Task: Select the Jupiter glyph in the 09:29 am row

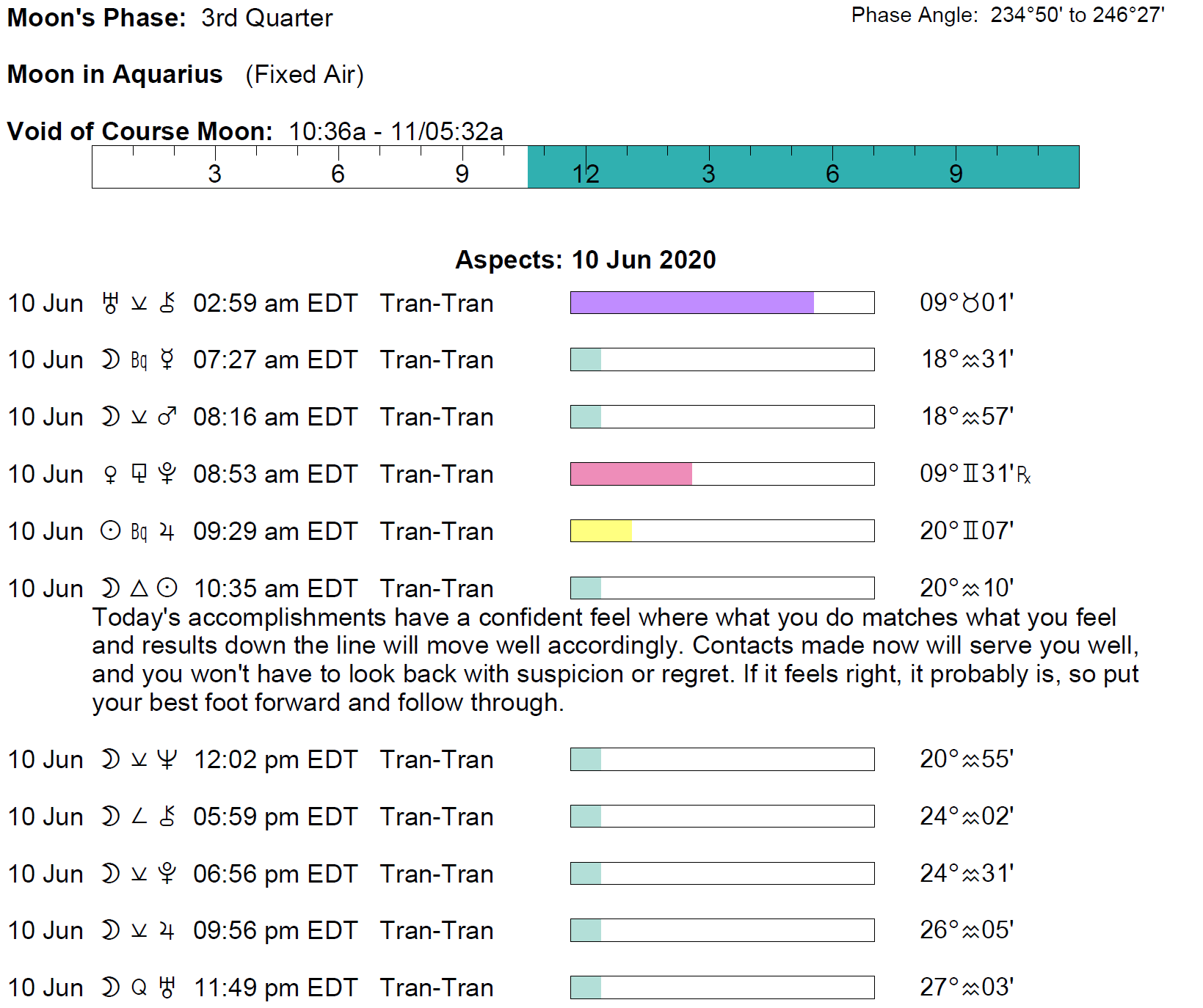Action: (167, 531)
